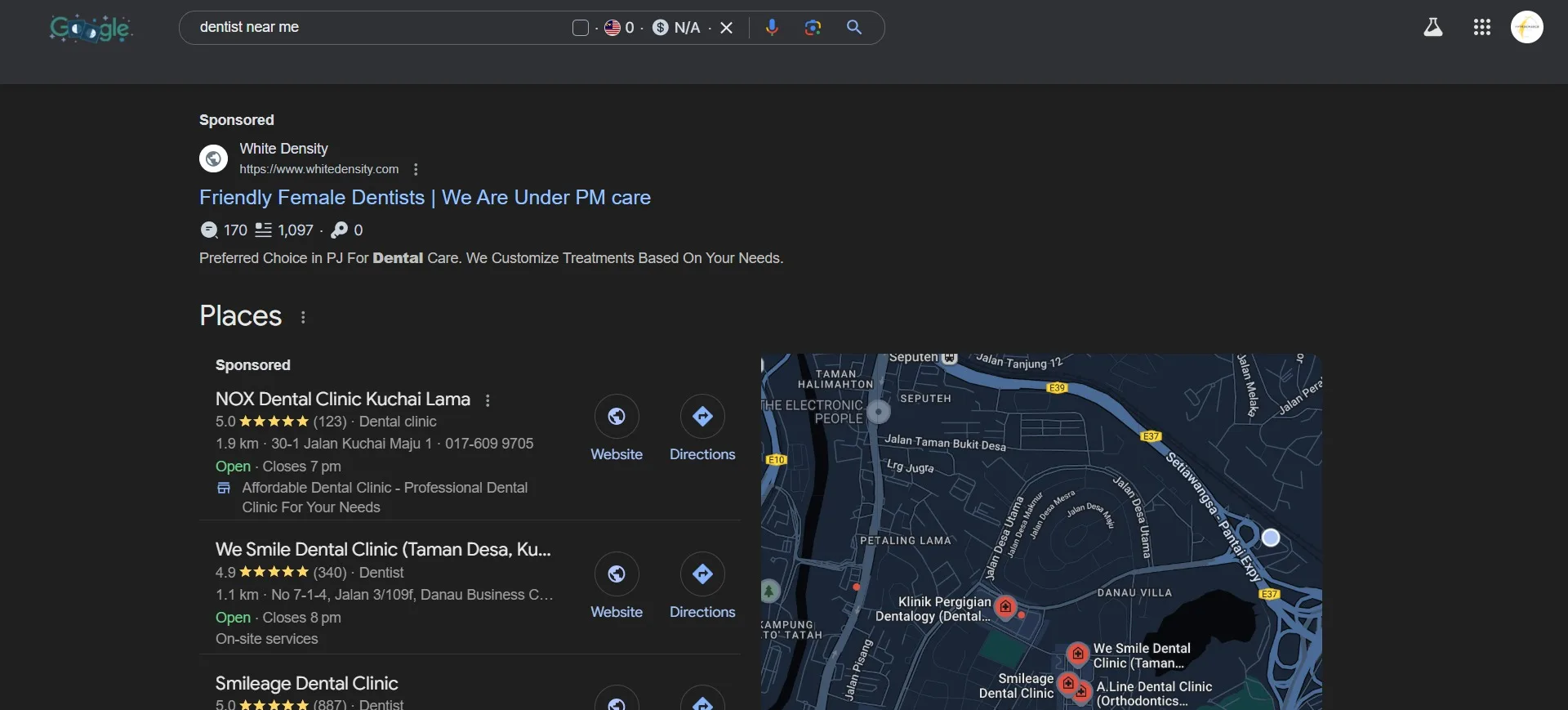This screenshot has width=1568, height=710.
Task: Click 'On-site services' under We Smile
Action: [x=267, y=639]
